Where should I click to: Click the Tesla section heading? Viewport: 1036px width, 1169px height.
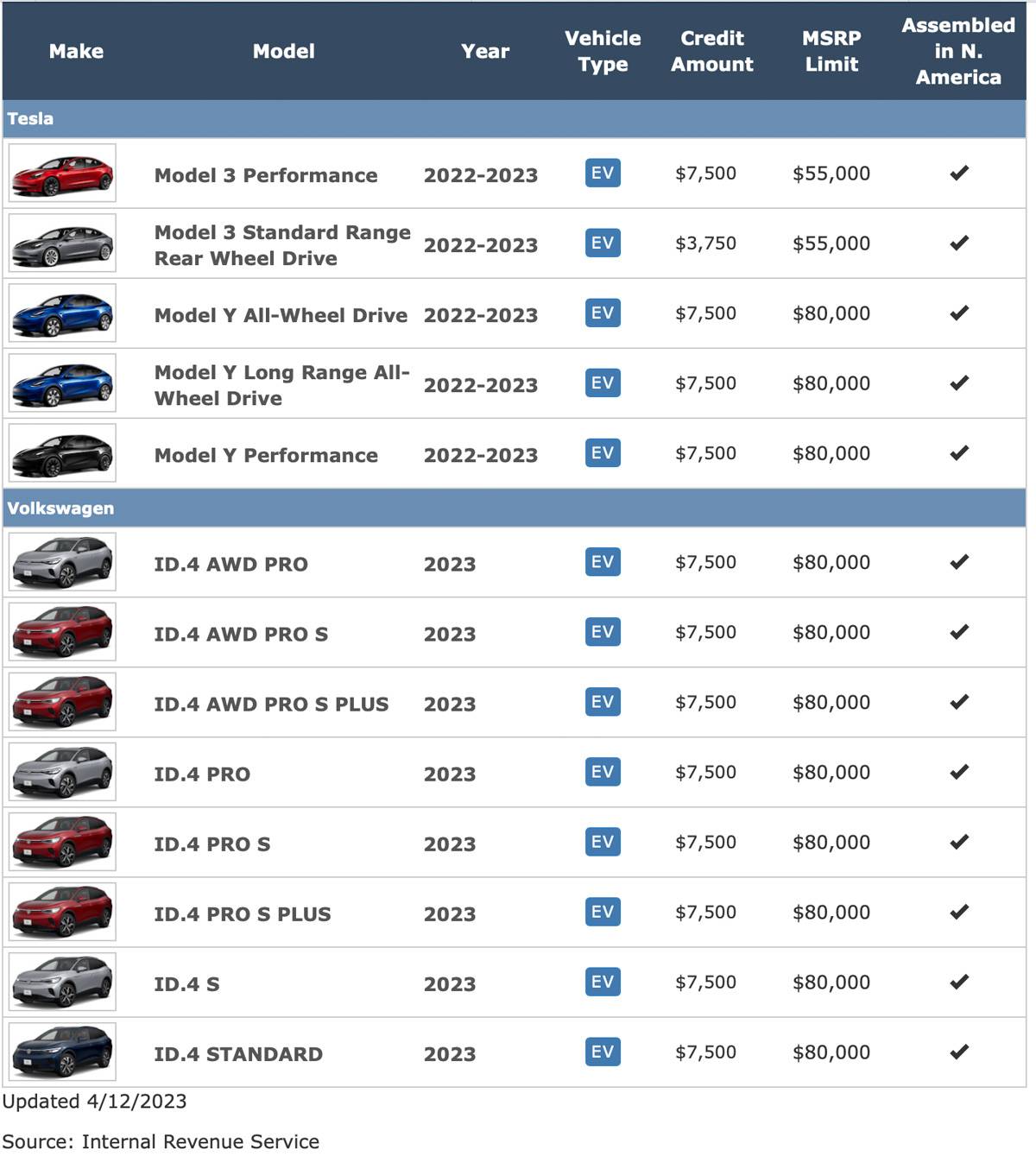(30, 118)
